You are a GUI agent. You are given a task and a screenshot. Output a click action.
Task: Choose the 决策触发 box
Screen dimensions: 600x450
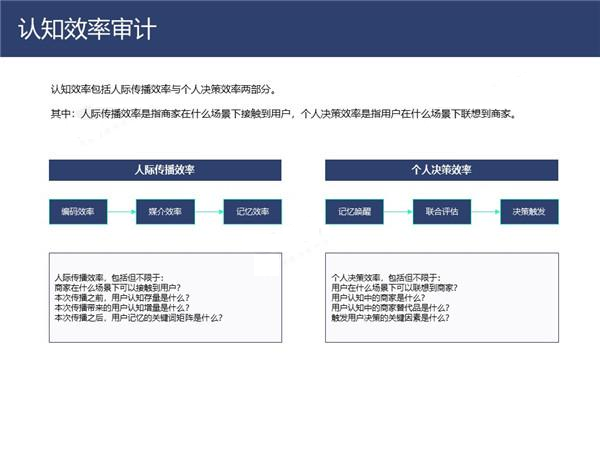(x=529, y=212)
